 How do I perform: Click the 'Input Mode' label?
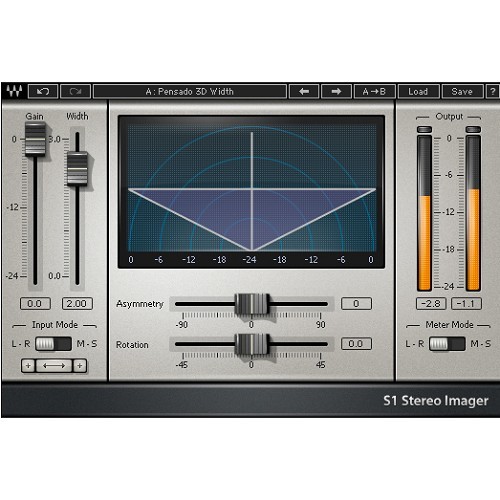click(x=55, y=325)
